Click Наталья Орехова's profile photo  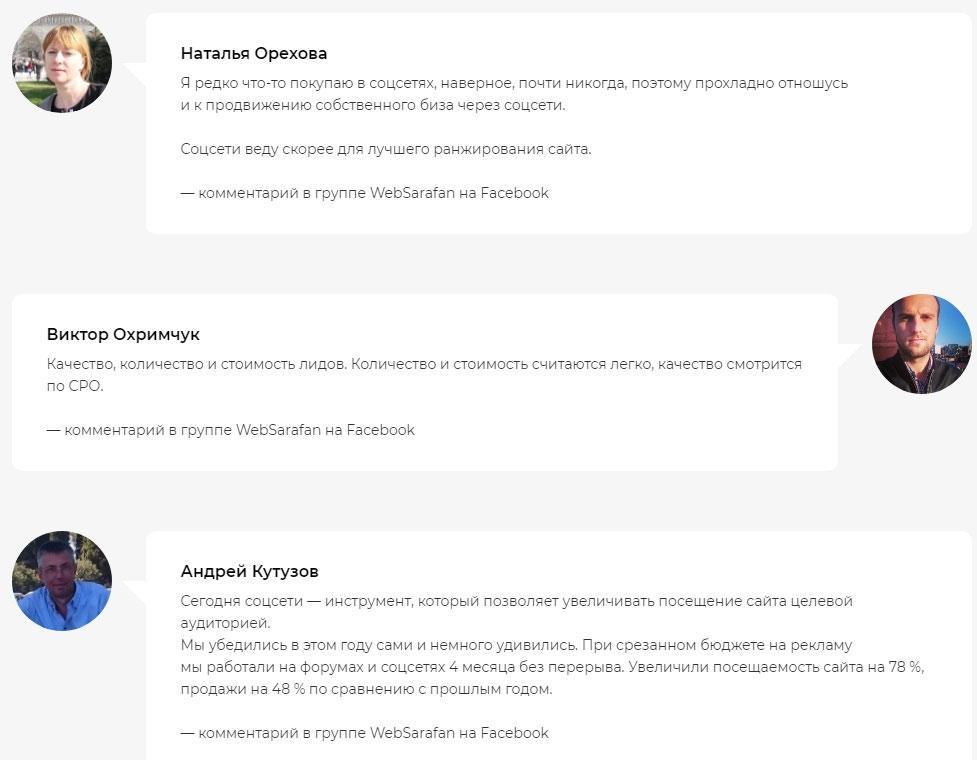coord(62,62)
